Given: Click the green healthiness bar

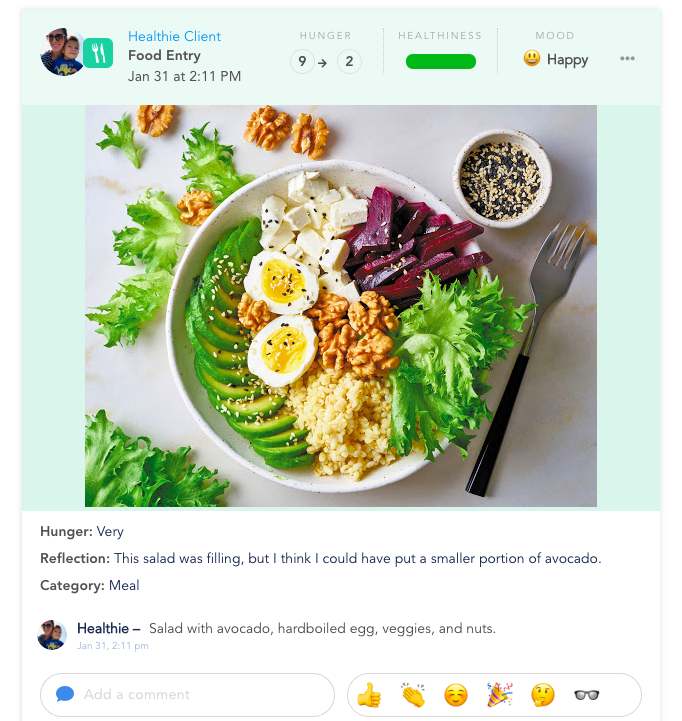Looking at the screenshot, I should 441,61.
